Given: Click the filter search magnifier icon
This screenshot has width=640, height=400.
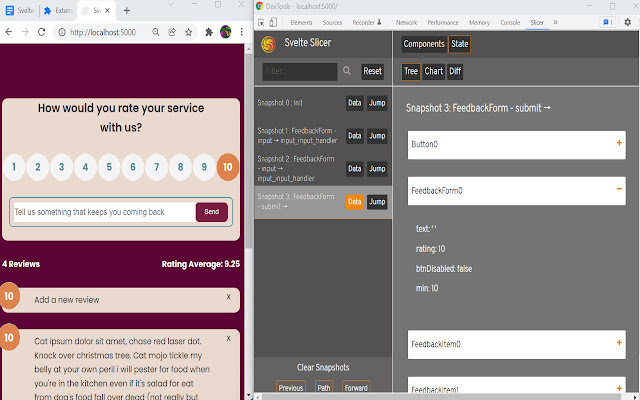Looking at the screenshot, I should [x=347, y=71].
